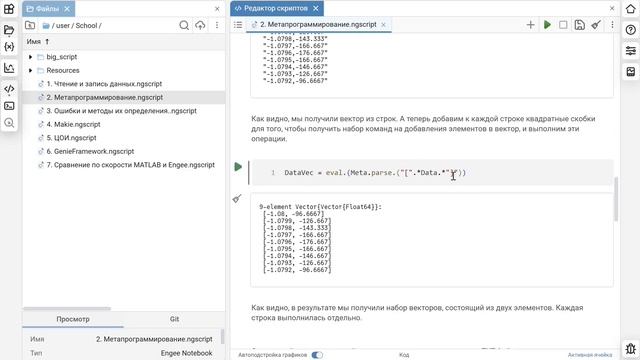Toggle the table of contents list icon
This screenshot has width=640, height=360.
point(238,25)
